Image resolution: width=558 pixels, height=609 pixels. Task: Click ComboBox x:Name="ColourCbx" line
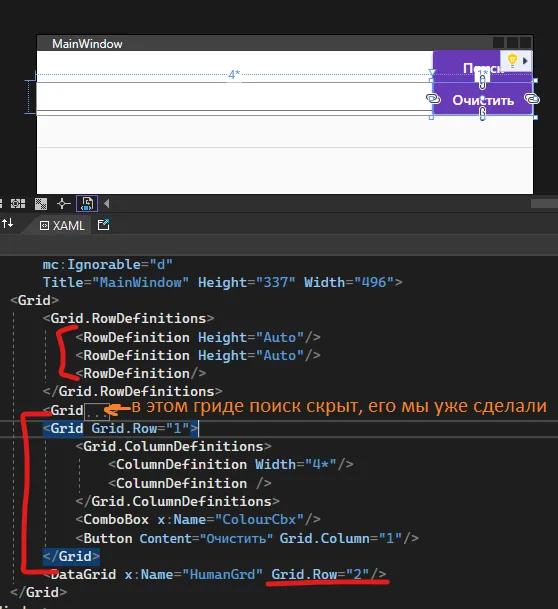coord(198,520)
